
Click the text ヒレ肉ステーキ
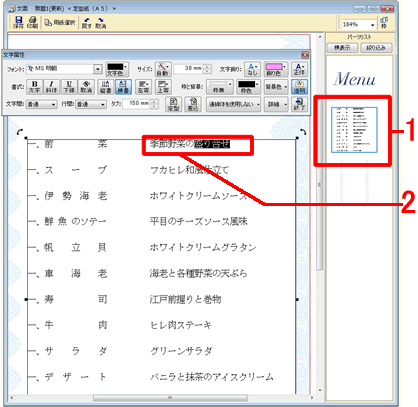[x=181, y=325]
